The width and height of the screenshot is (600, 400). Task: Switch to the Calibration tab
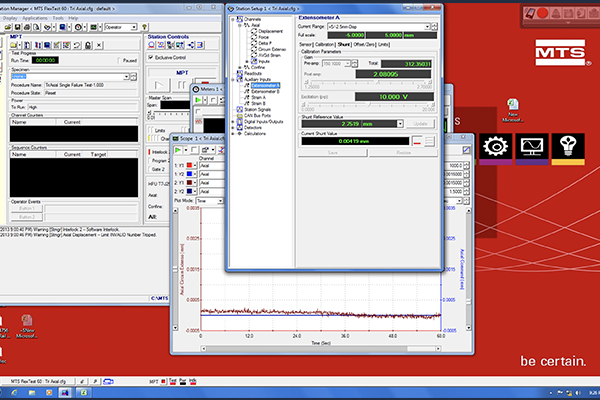click(x=325, y=44)
